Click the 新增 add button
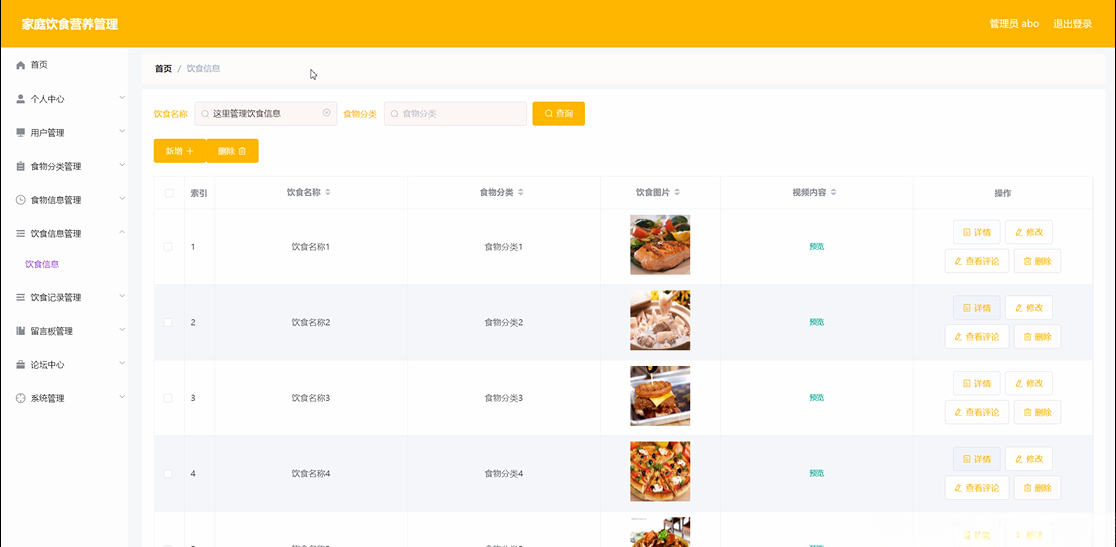 (179, 151)
